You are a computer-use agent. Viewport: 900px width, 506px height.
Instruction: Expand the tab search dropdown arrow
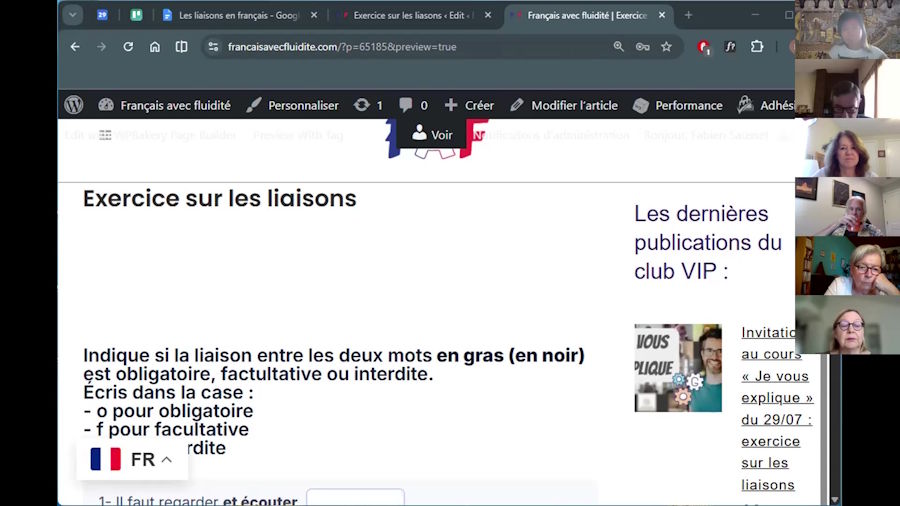(x=73, y=15)
